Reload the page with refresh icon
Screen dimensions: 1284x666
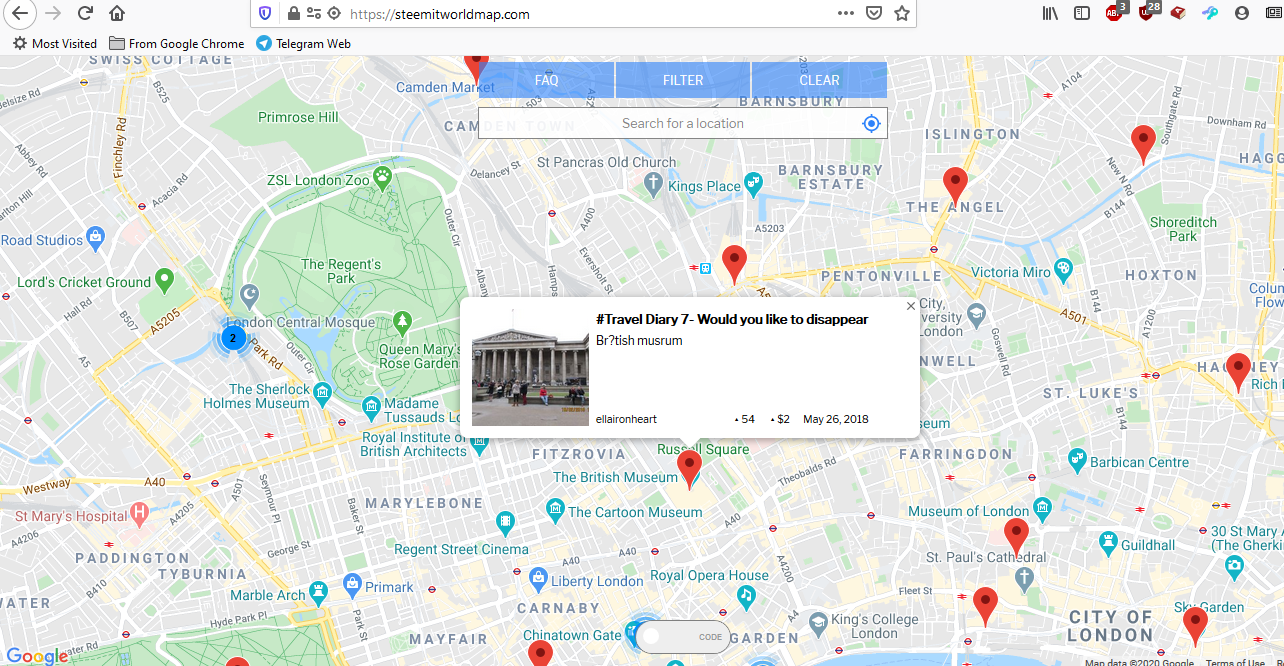tap(86, 13)
